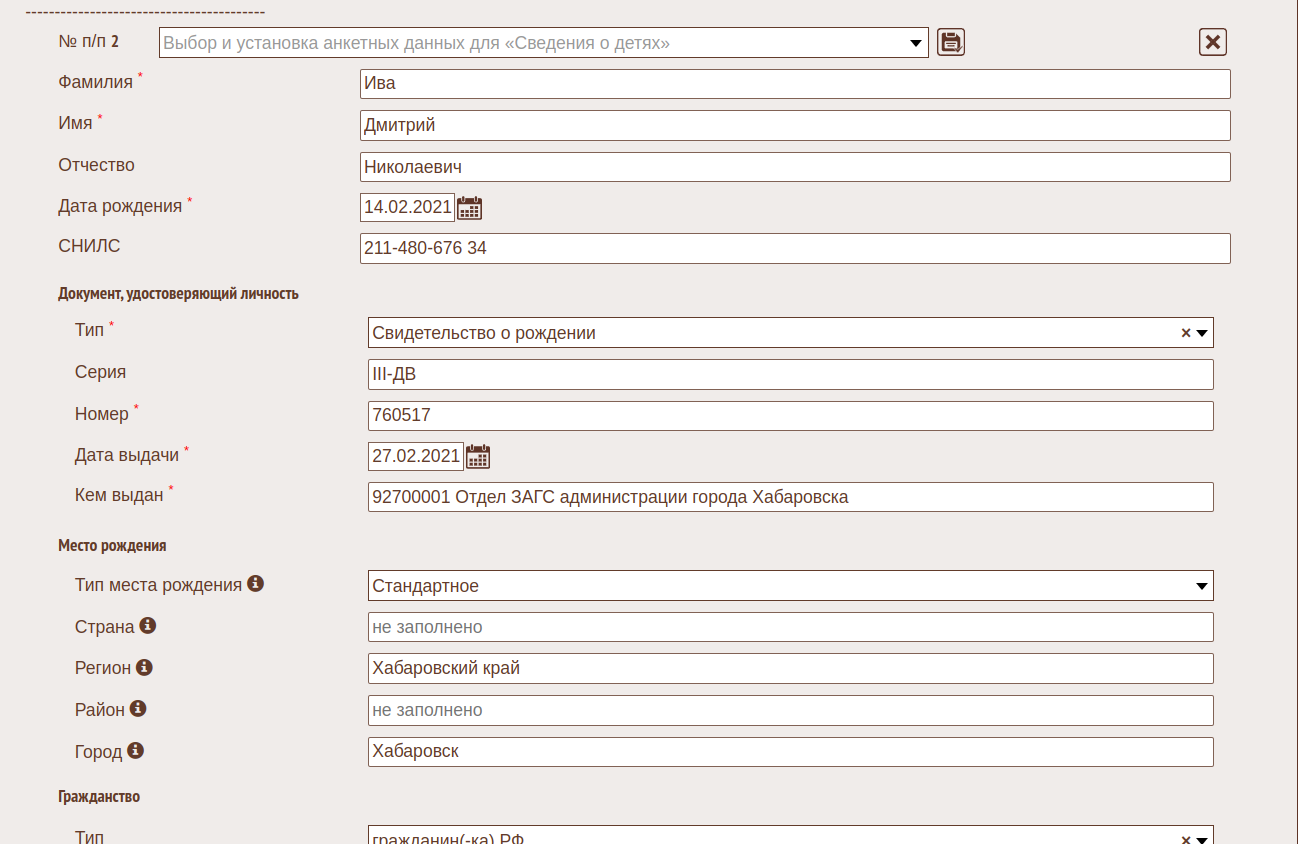Screen dimensions: 1298x844
Task: Open calendar picker for Дата рождения
Action: coord(469,208)
